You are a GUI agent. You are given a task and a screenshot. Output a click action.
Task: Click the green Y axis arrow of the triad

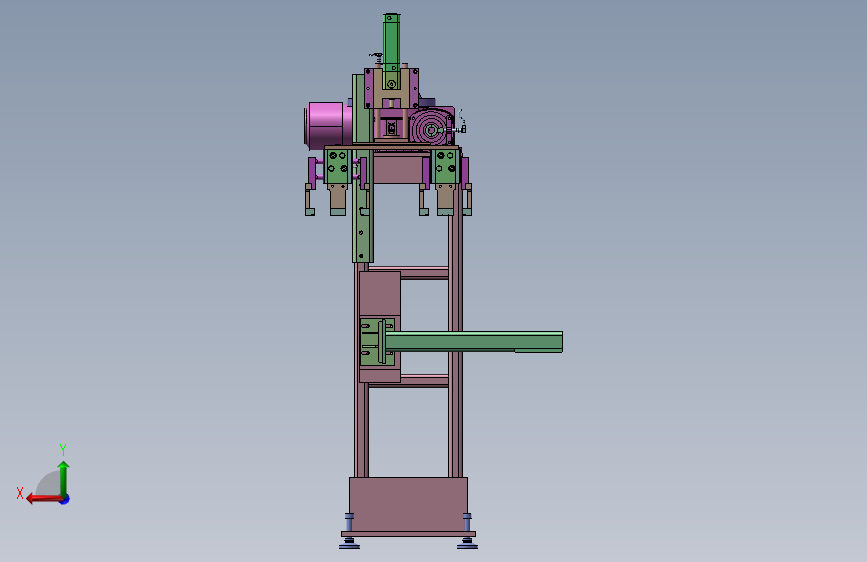coord(64,478)
